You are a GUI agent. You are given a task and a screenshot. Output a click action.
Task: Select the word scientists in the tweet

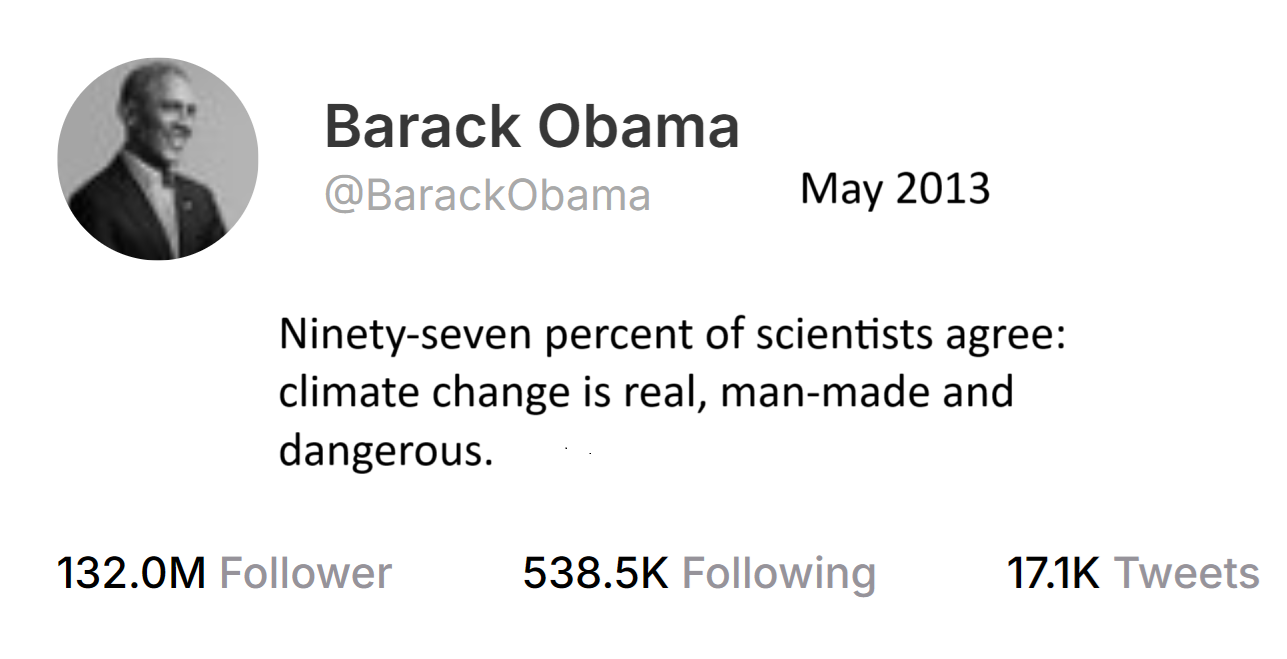[842, 334]
